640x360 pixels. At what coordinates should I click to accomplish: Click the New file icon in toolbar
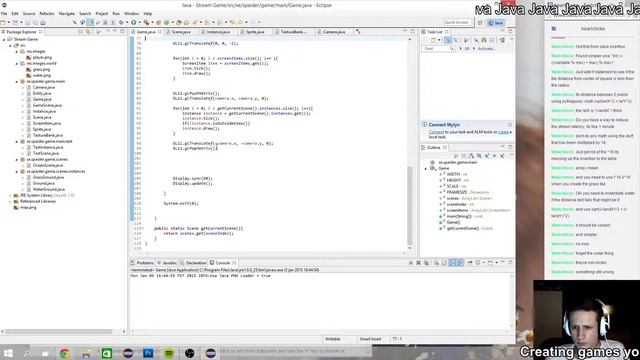point(3,22)
